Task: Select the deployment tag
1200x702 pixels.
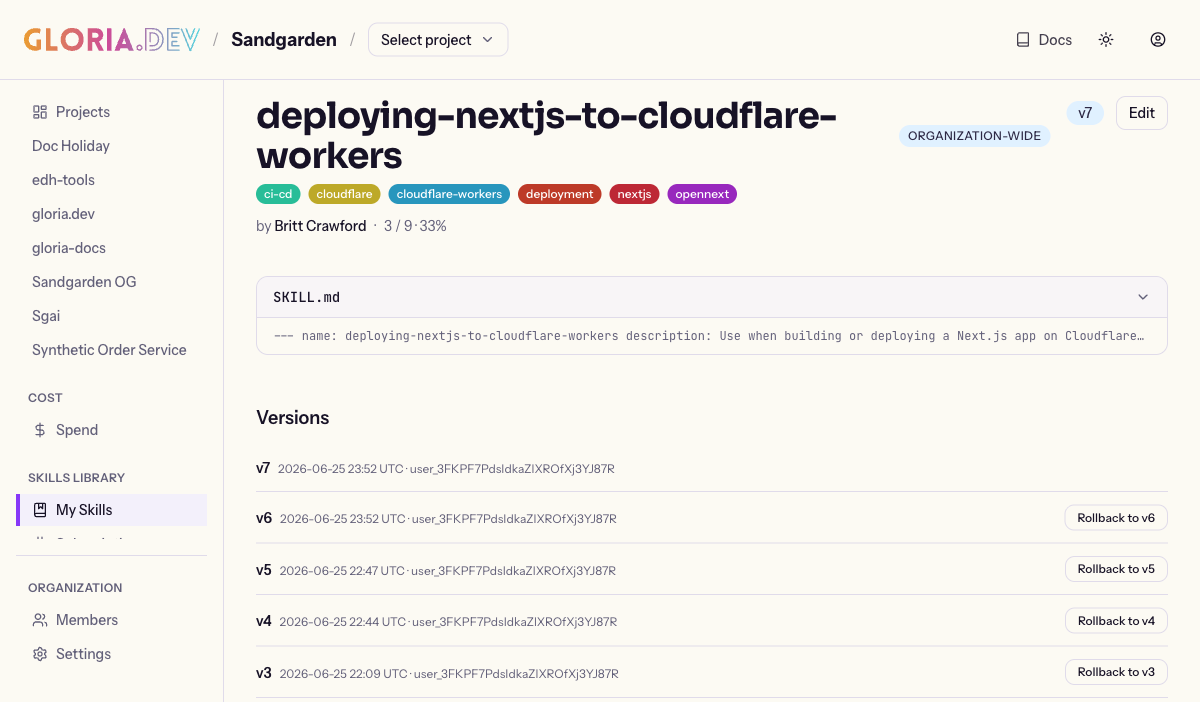Action: click(x=560, y=194)
